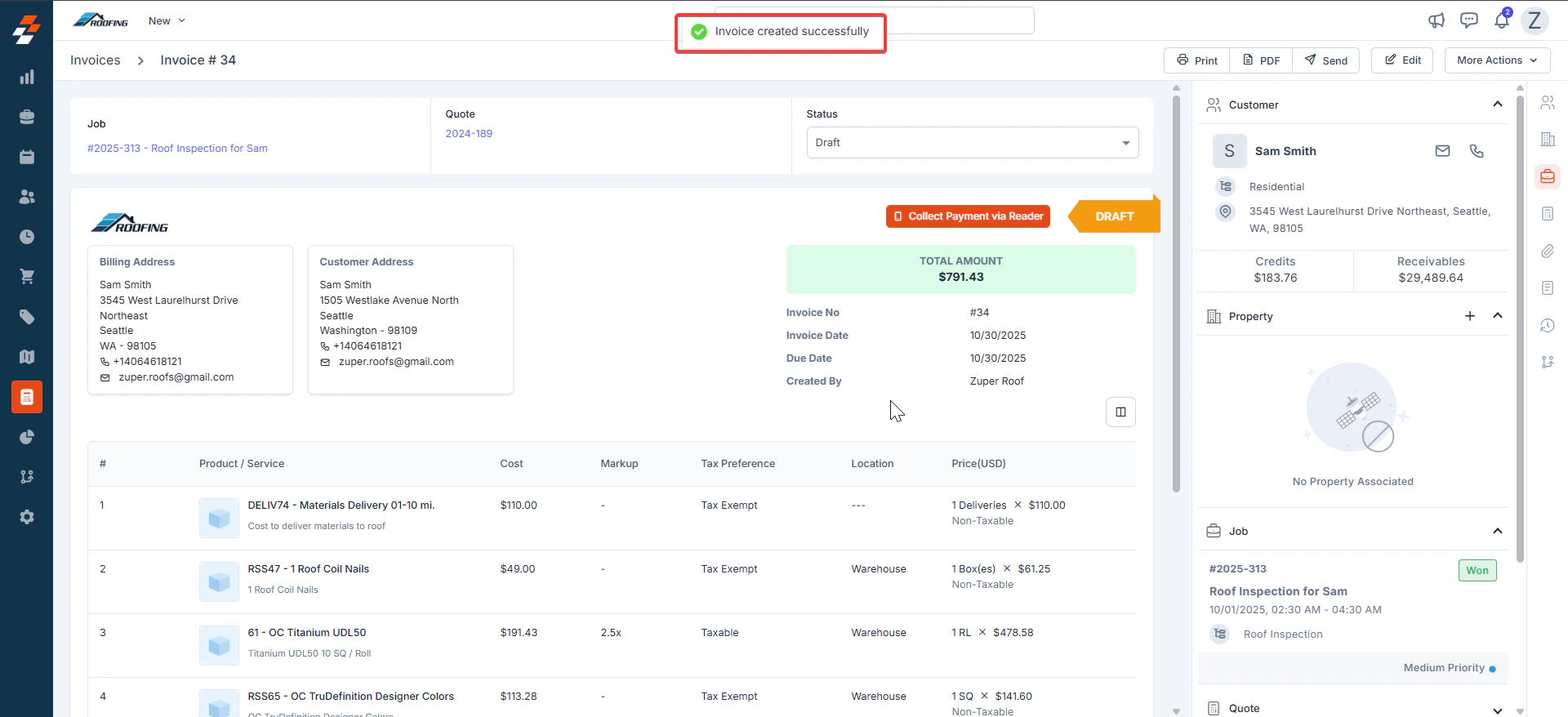1568x717 pixels.
Task: Select RSS47 - 1 Roof Coil Nails row
Action: tap(612, 581)
